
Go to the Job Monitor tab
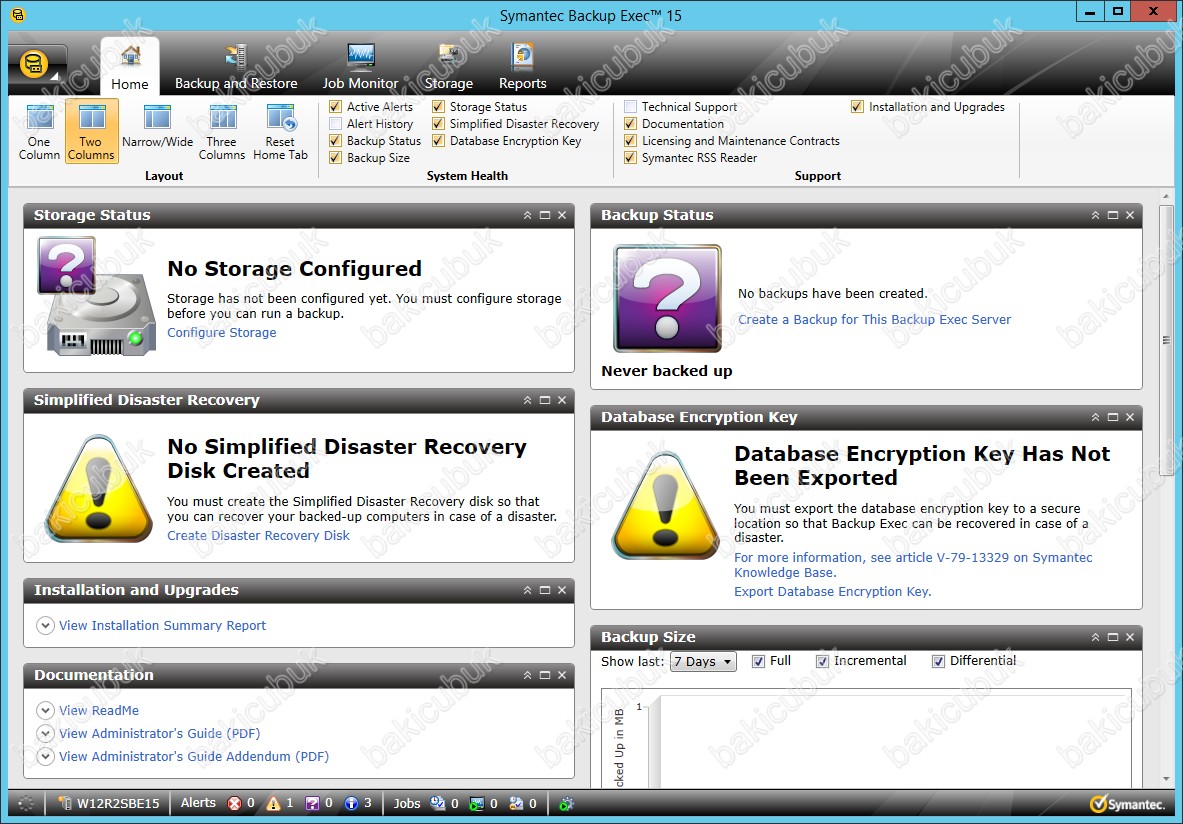click(x=361, y=66)
